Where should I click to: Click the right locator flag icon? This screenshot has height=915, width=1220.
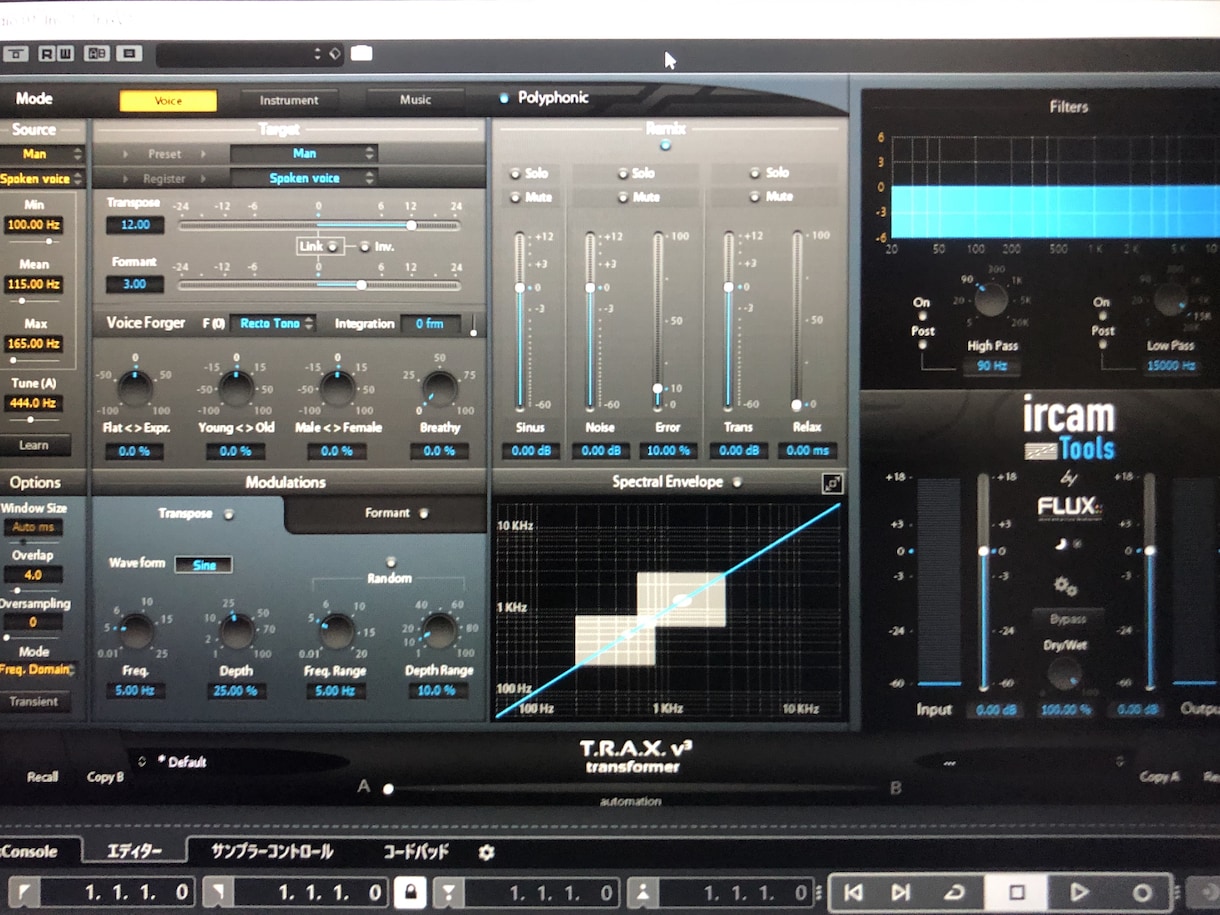[219, 892]
